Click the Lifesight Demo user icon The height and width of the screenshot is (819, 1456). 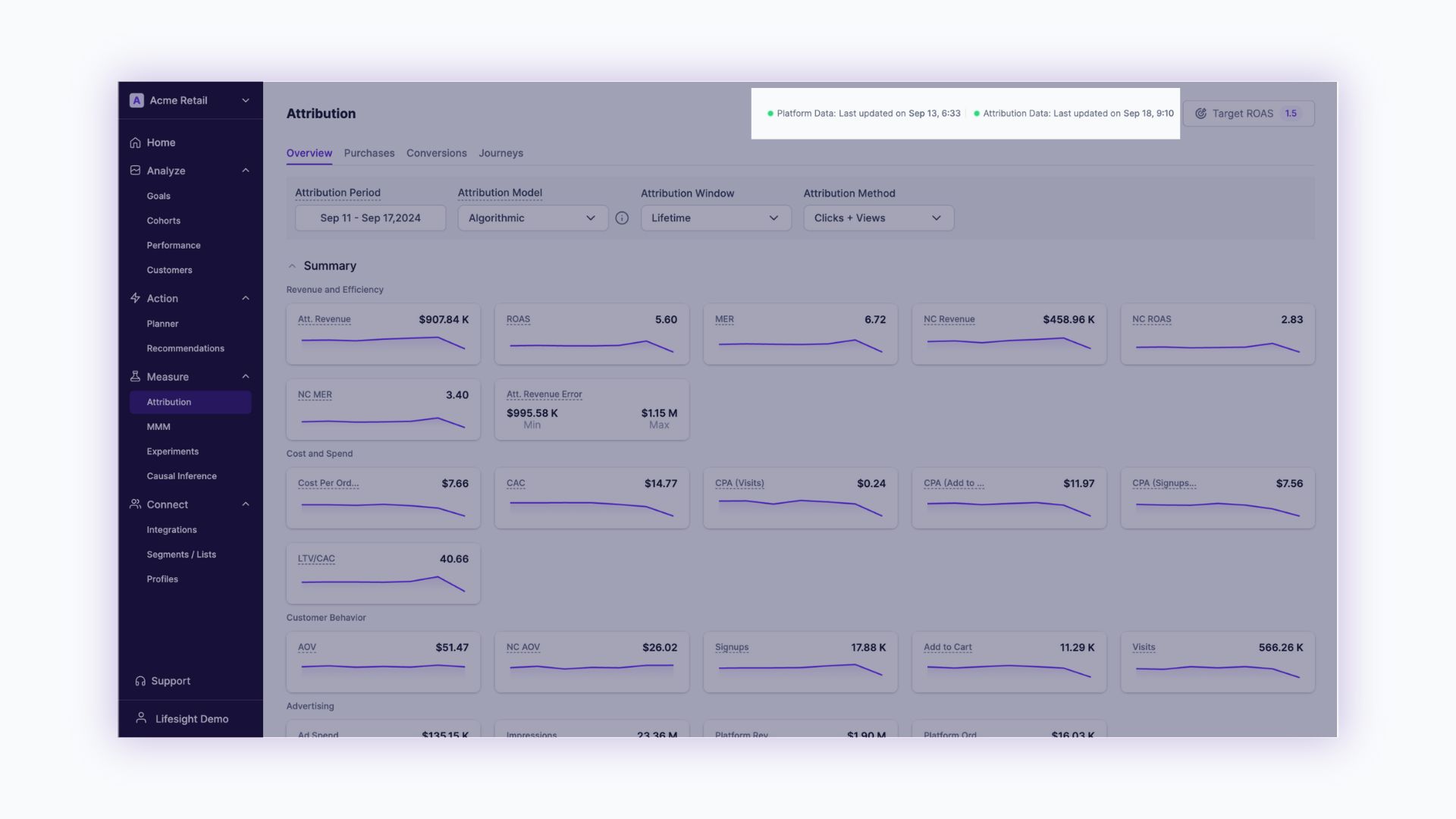pyautogui.click(x=141, y=718)
